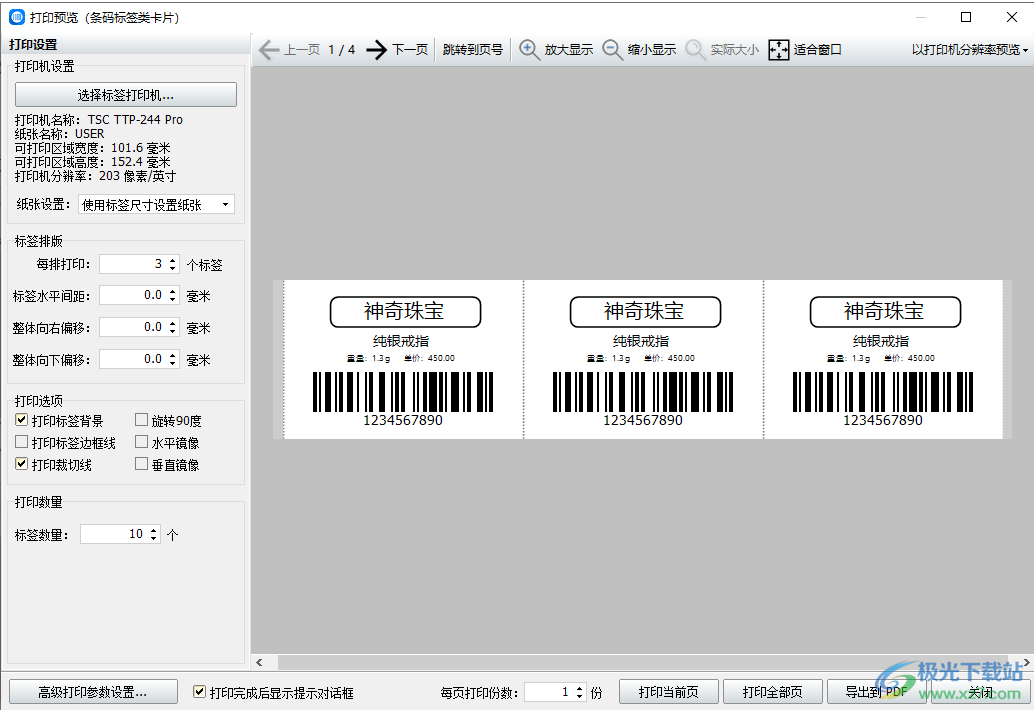This screenshot has width=1034, height=710.
Task: Increase 标签水平间距 spinner
Action: [x=173, y=291]
